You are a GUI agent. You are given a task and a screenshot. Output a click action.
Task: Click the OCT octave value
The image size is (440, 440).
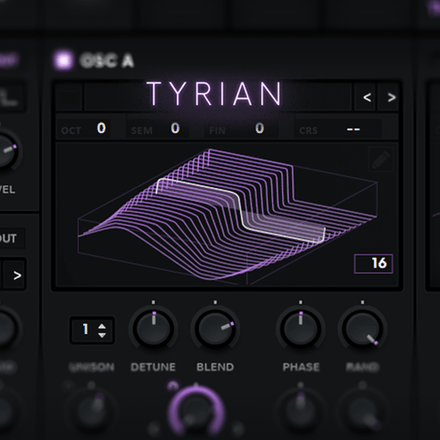[101, 128]
